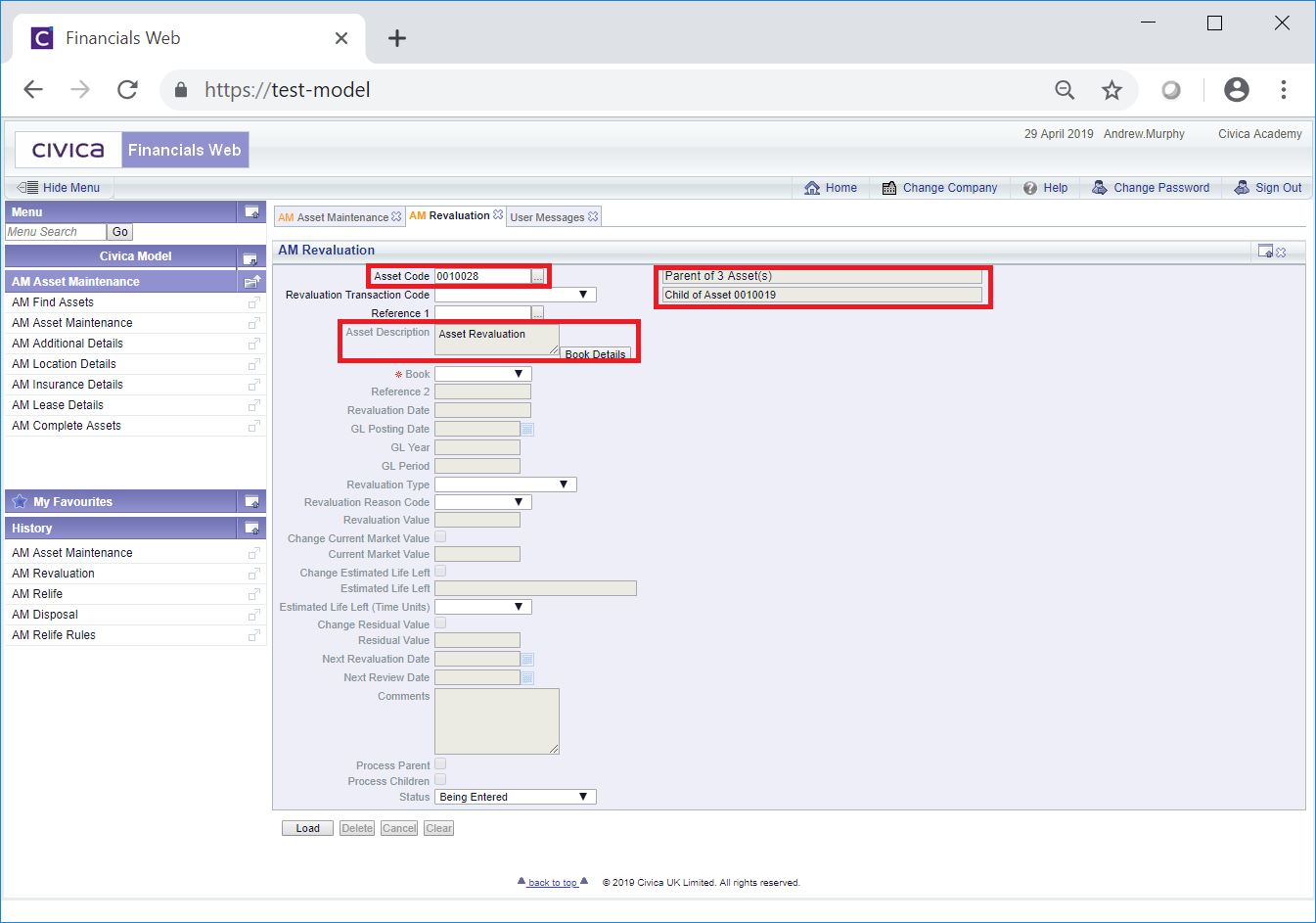The image size is (1316, 923).
Task: Open History AM Disposal popout icon
Action: 254,615
